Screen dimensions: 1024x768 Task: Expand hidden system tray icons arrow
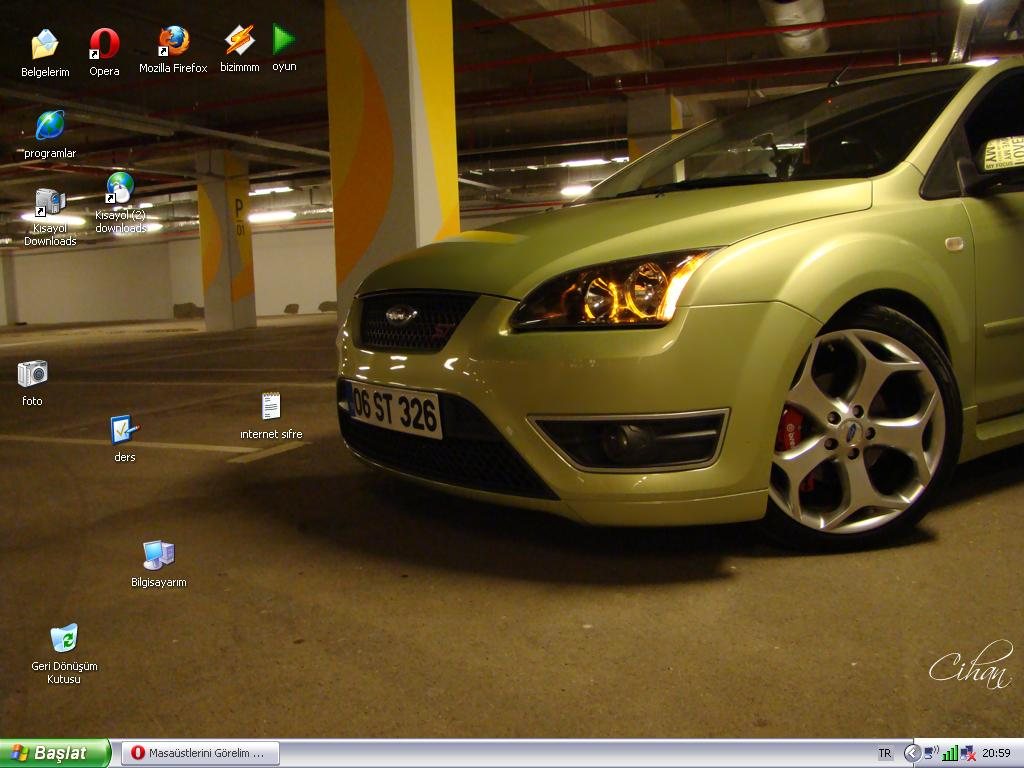tap(912, 753)
